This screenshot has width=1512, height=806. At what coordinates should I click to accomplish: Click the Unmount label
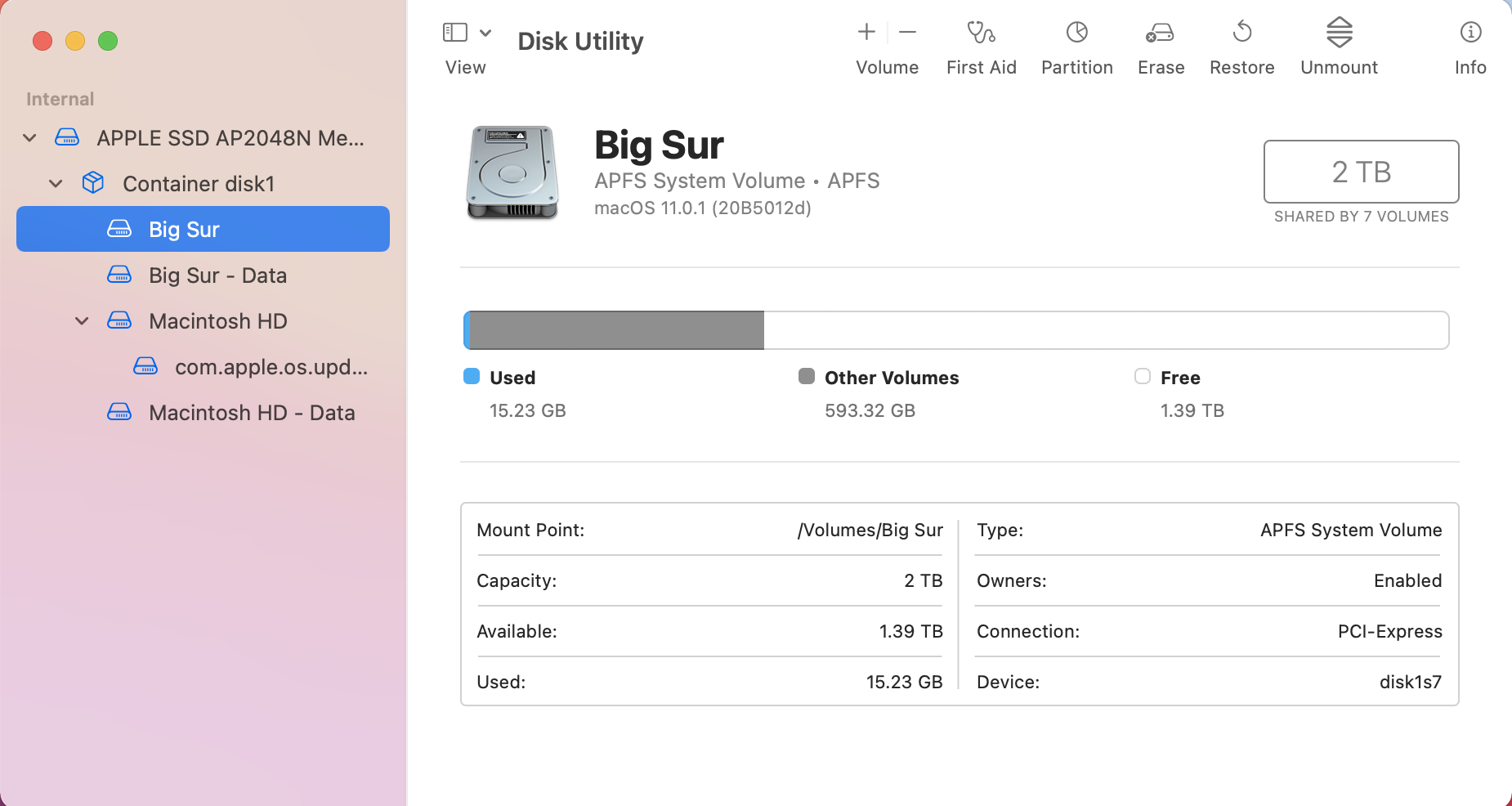click(1340, 68)
